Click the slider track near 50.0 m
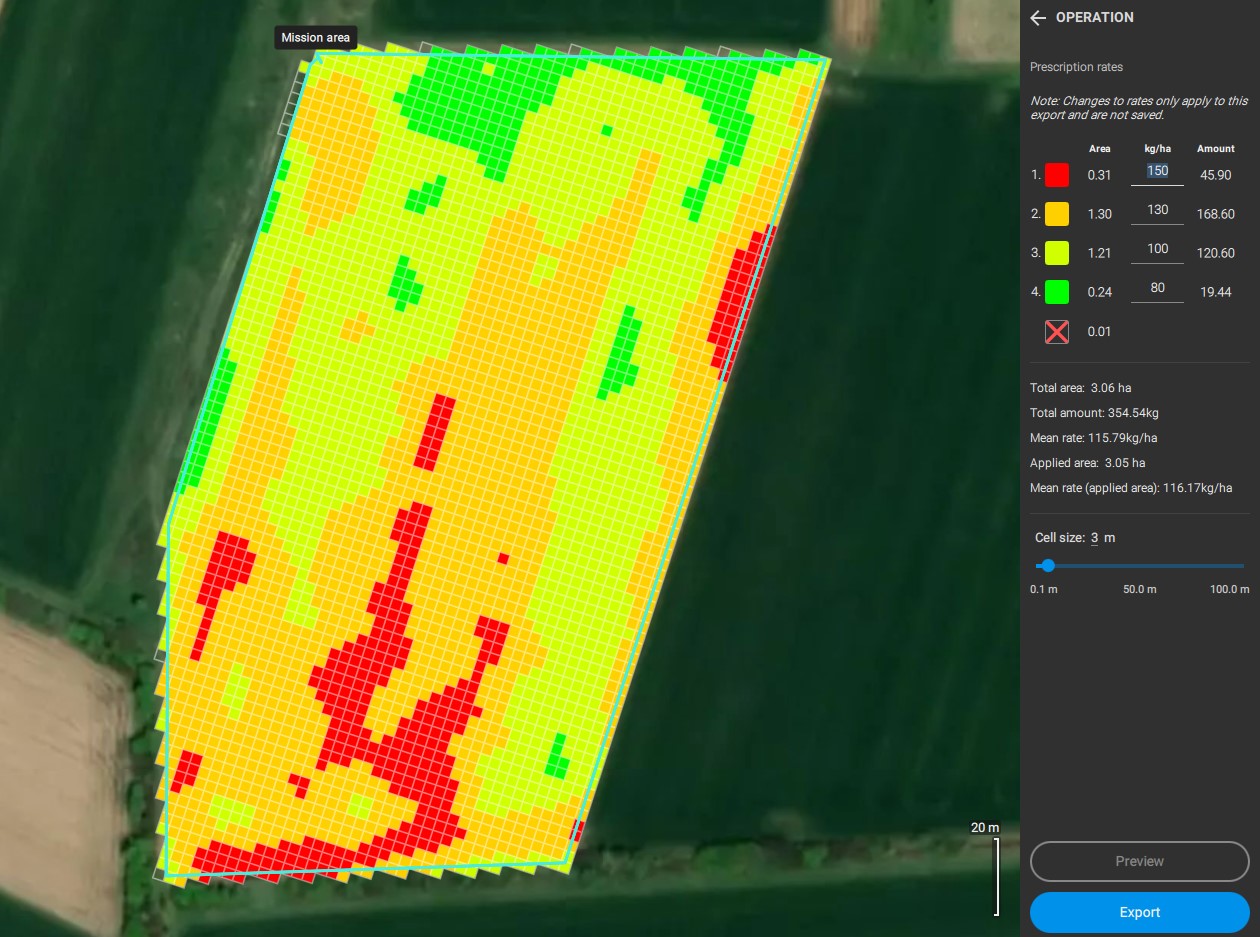1260x937 pixels. point(1140,566)
